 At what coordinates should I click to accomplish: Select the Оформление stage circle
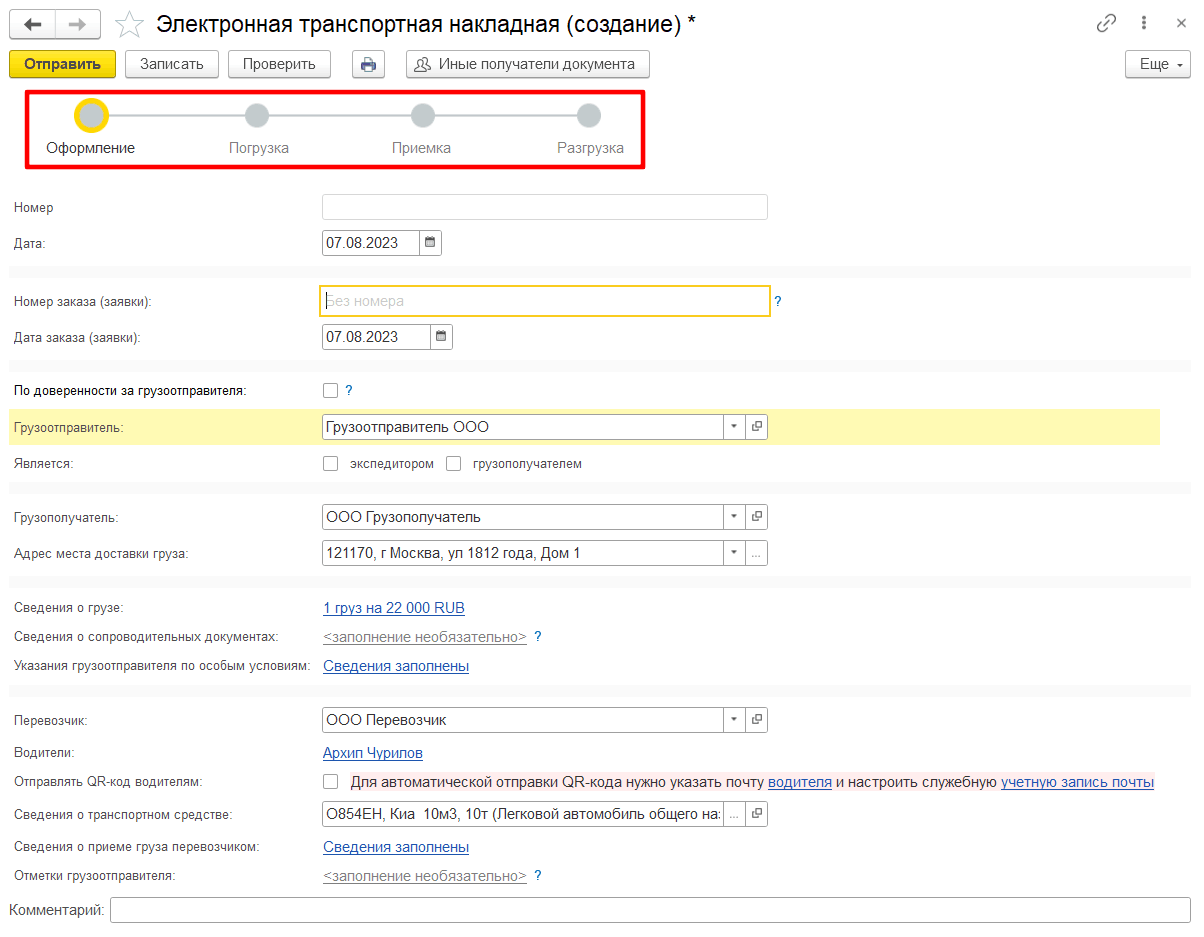pos(91,116)
